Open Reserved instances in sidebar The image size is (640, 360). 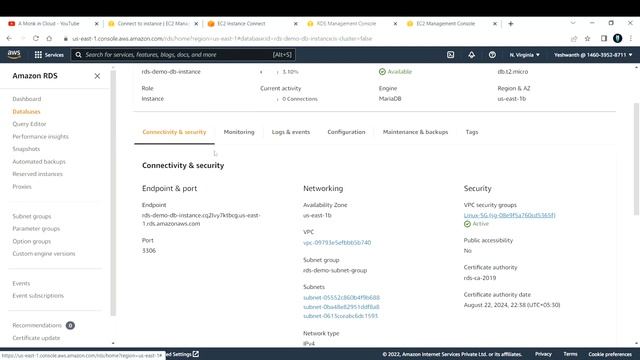click(x=38, y=174)
